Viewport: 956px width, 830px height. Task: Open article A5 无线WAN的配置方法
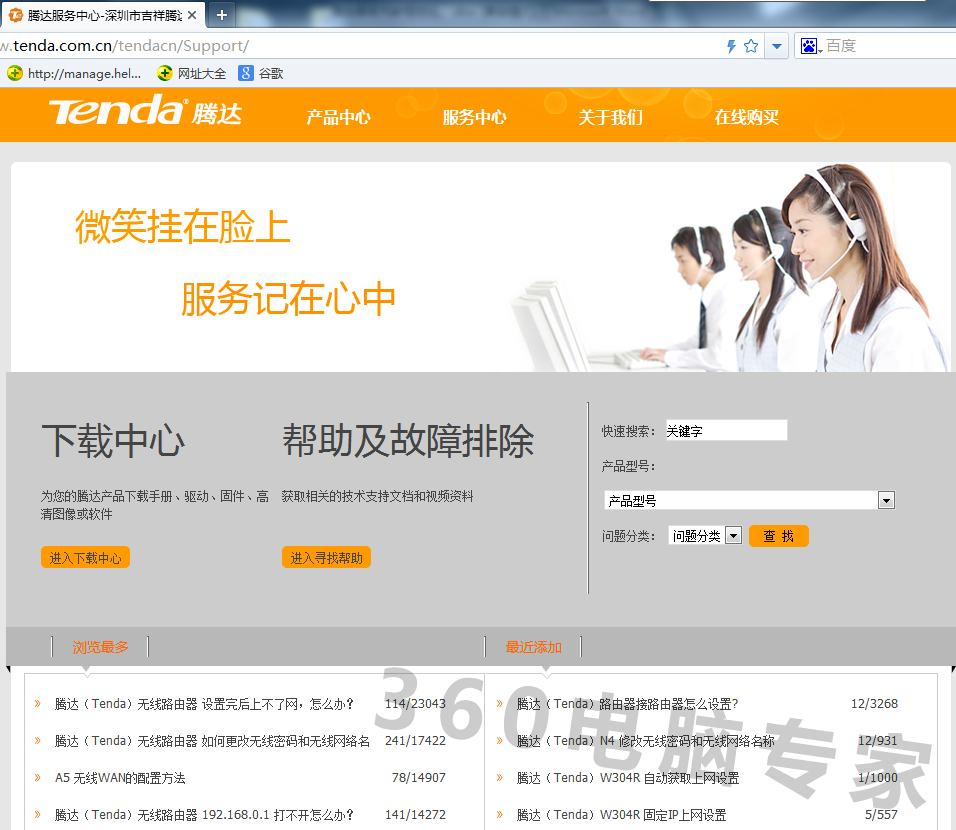[x=120, y=778]
